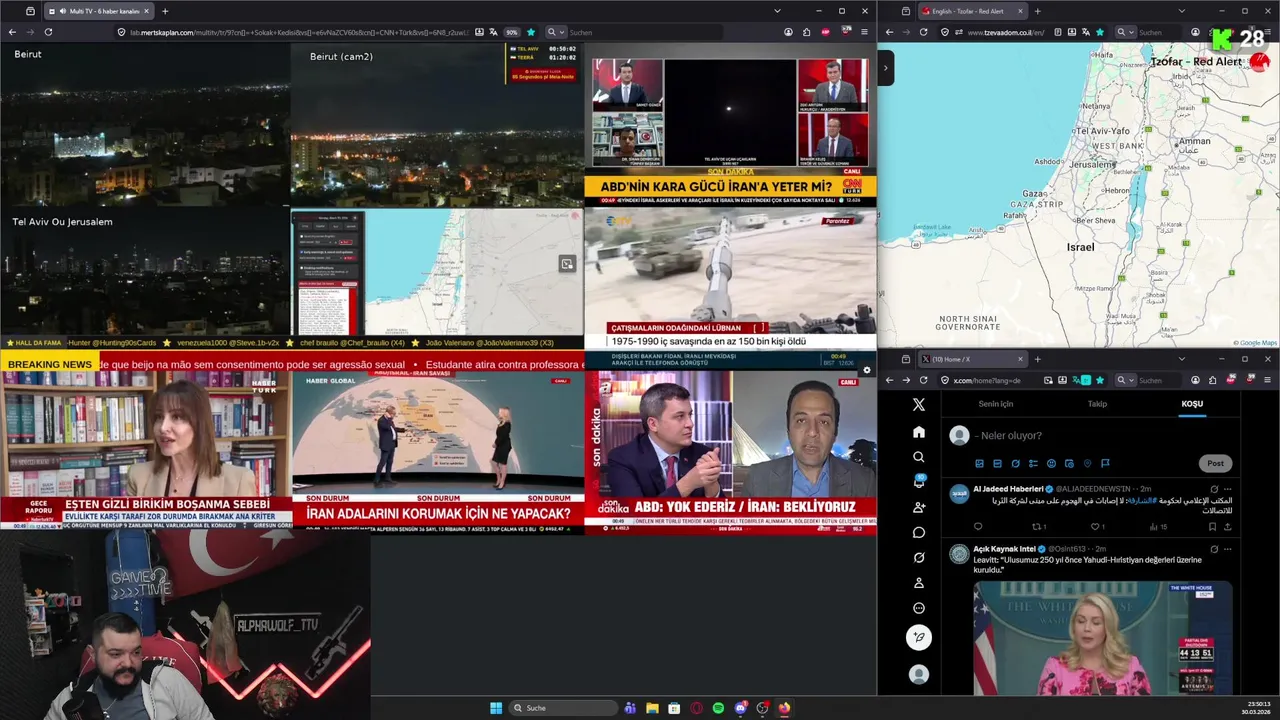Image resolution: width=1280 pixels, height=720 pixels.
Task: Like the Al Jadeed Haberleri post
Action: tap(1097, 527)
